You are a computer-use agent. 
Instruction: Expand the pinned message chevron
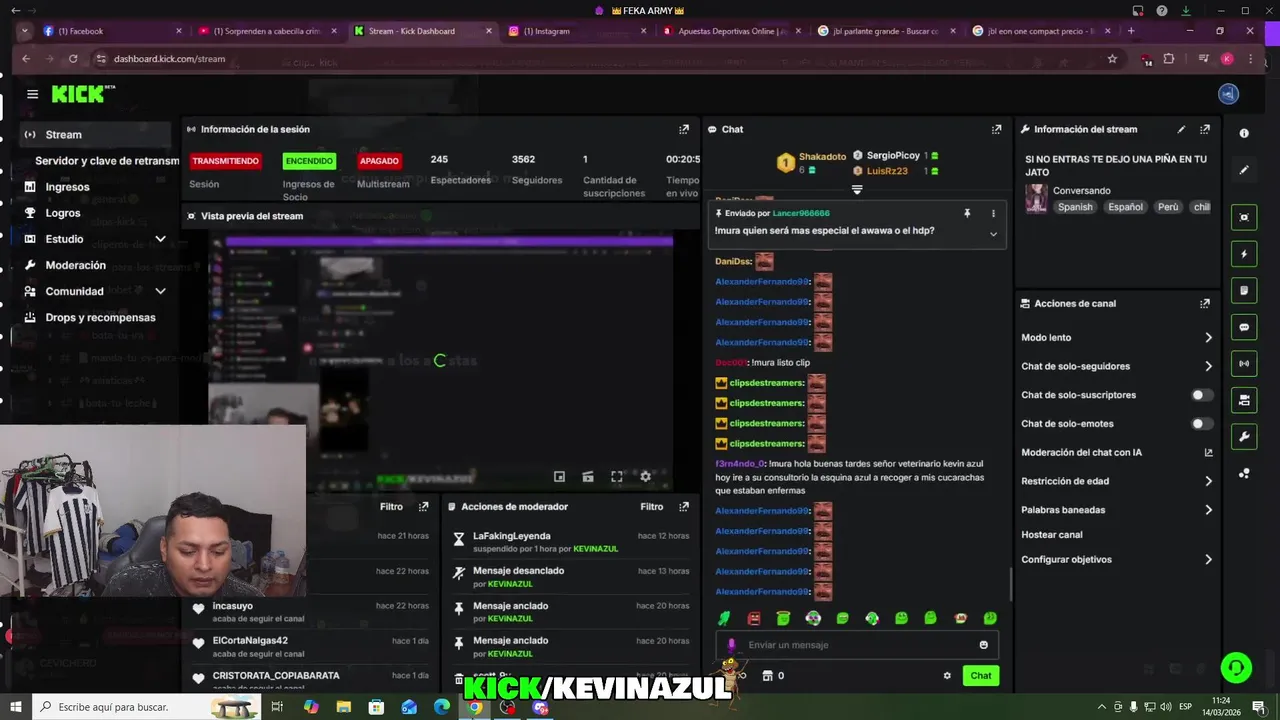click(x=993, y=234)
